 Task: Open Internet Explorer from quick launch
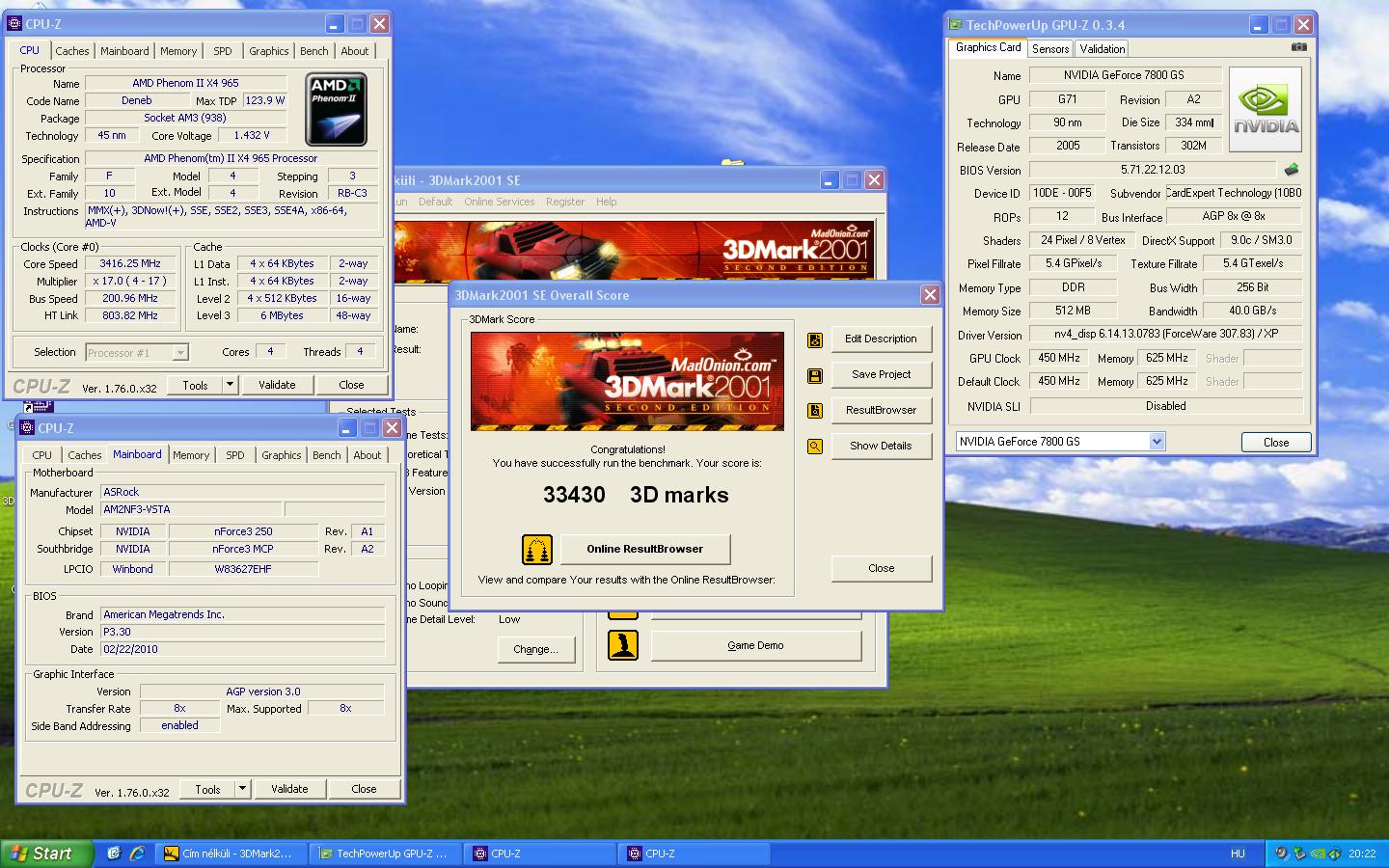click(137, 854)
